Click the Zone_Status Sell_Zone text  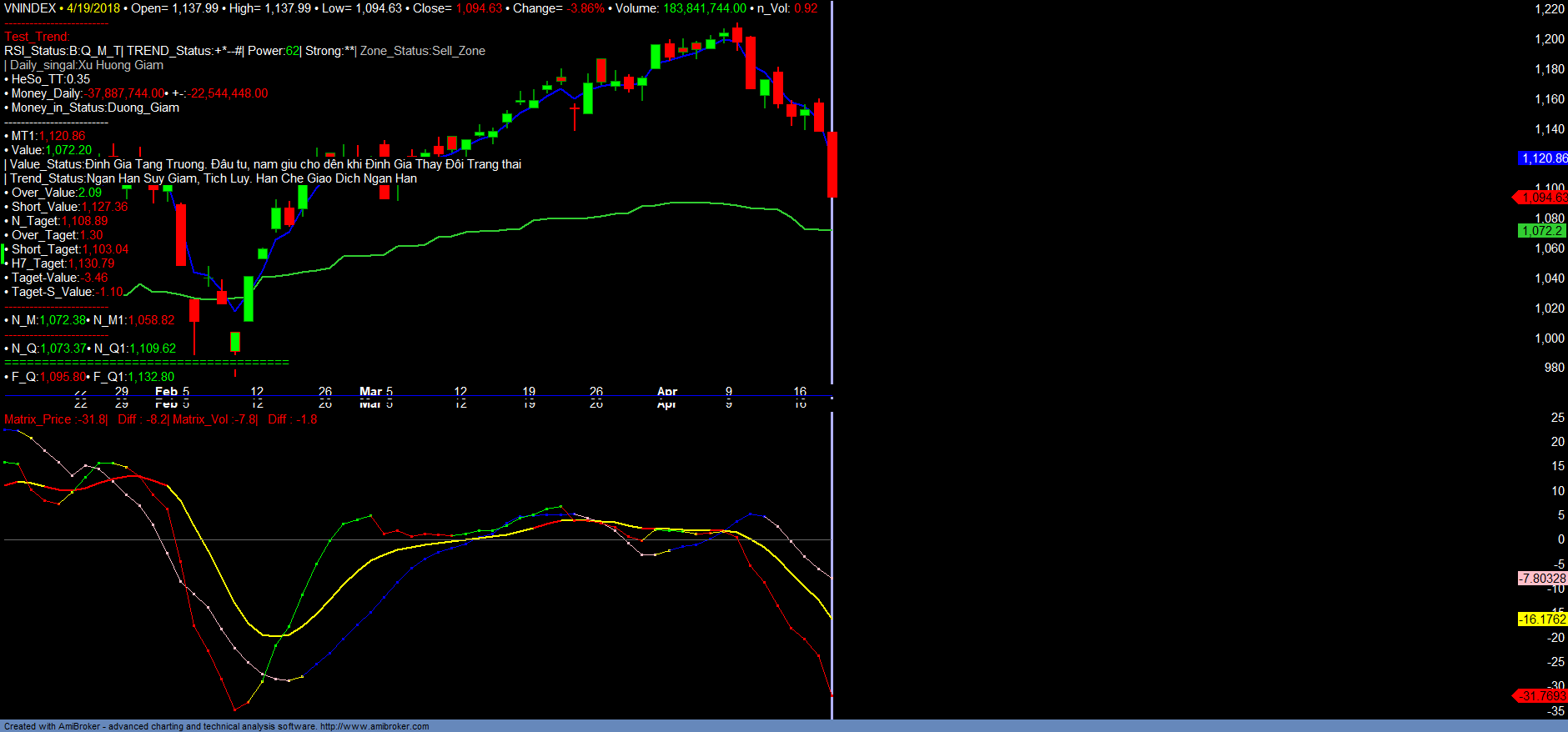click(423, 51)
